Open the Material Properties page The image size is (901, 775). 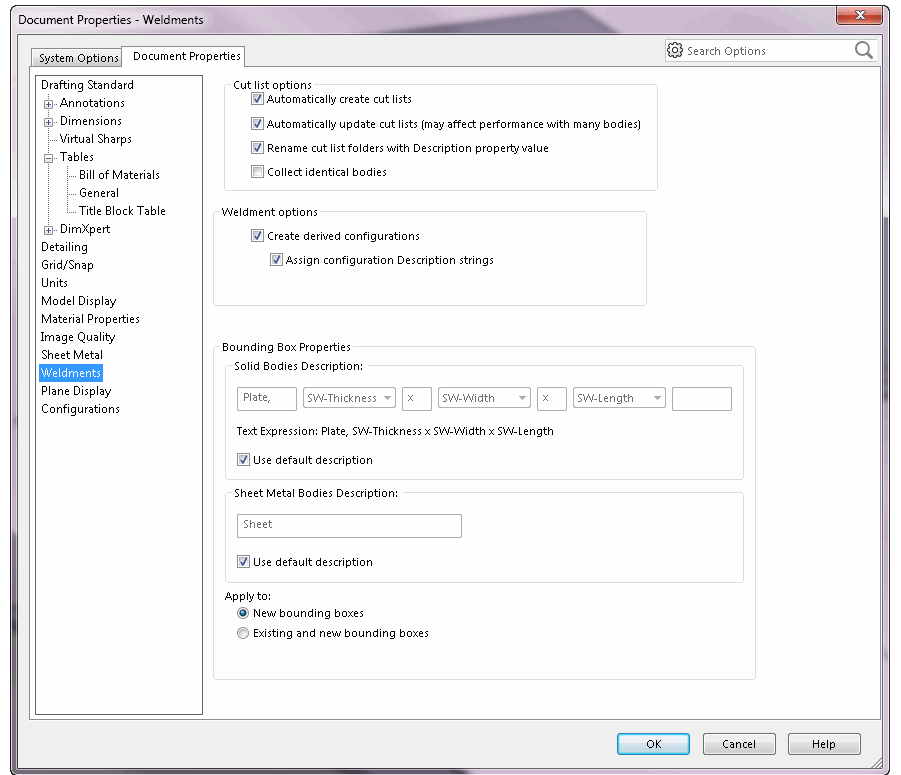[x=90, y=319]
